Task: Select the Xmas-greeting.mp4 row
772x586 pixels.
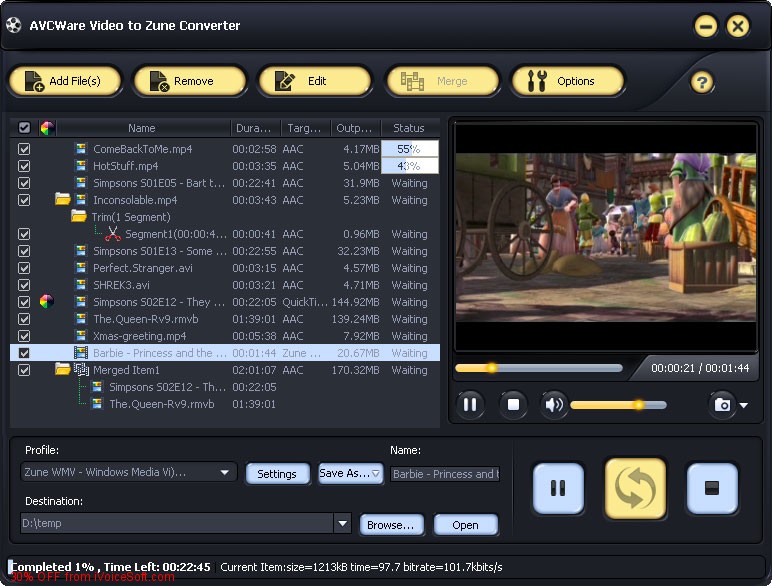Action: [x=225, y=336]
